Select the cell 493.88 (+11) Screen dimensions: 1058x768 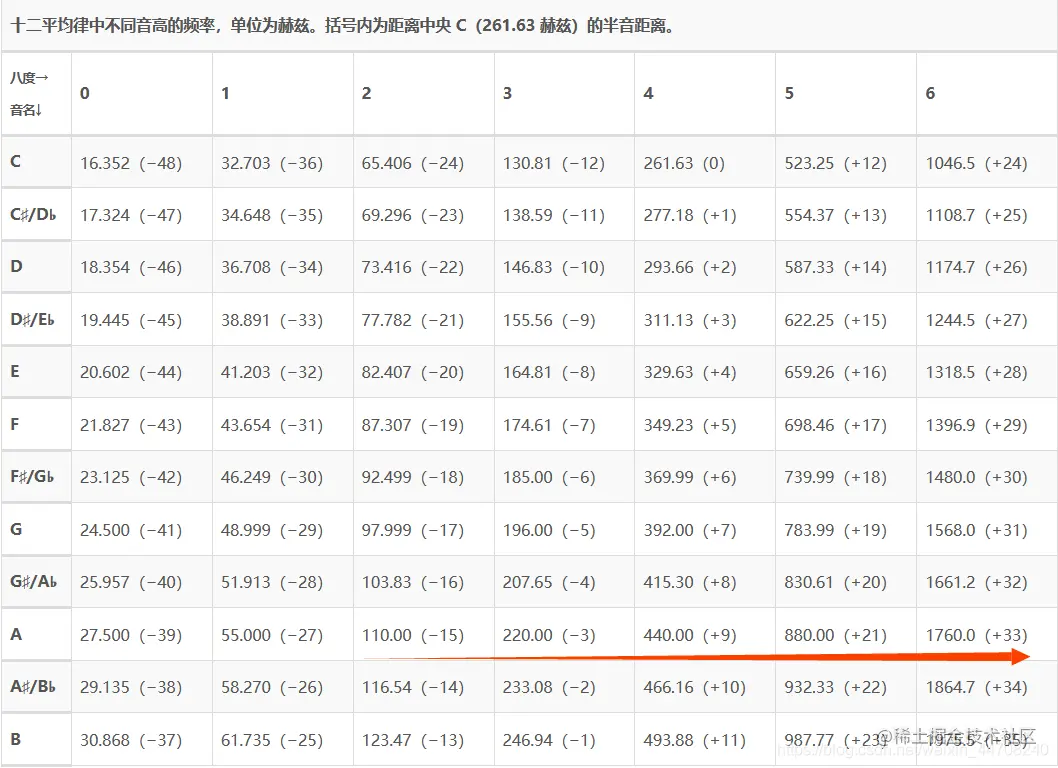coord(704,740)
